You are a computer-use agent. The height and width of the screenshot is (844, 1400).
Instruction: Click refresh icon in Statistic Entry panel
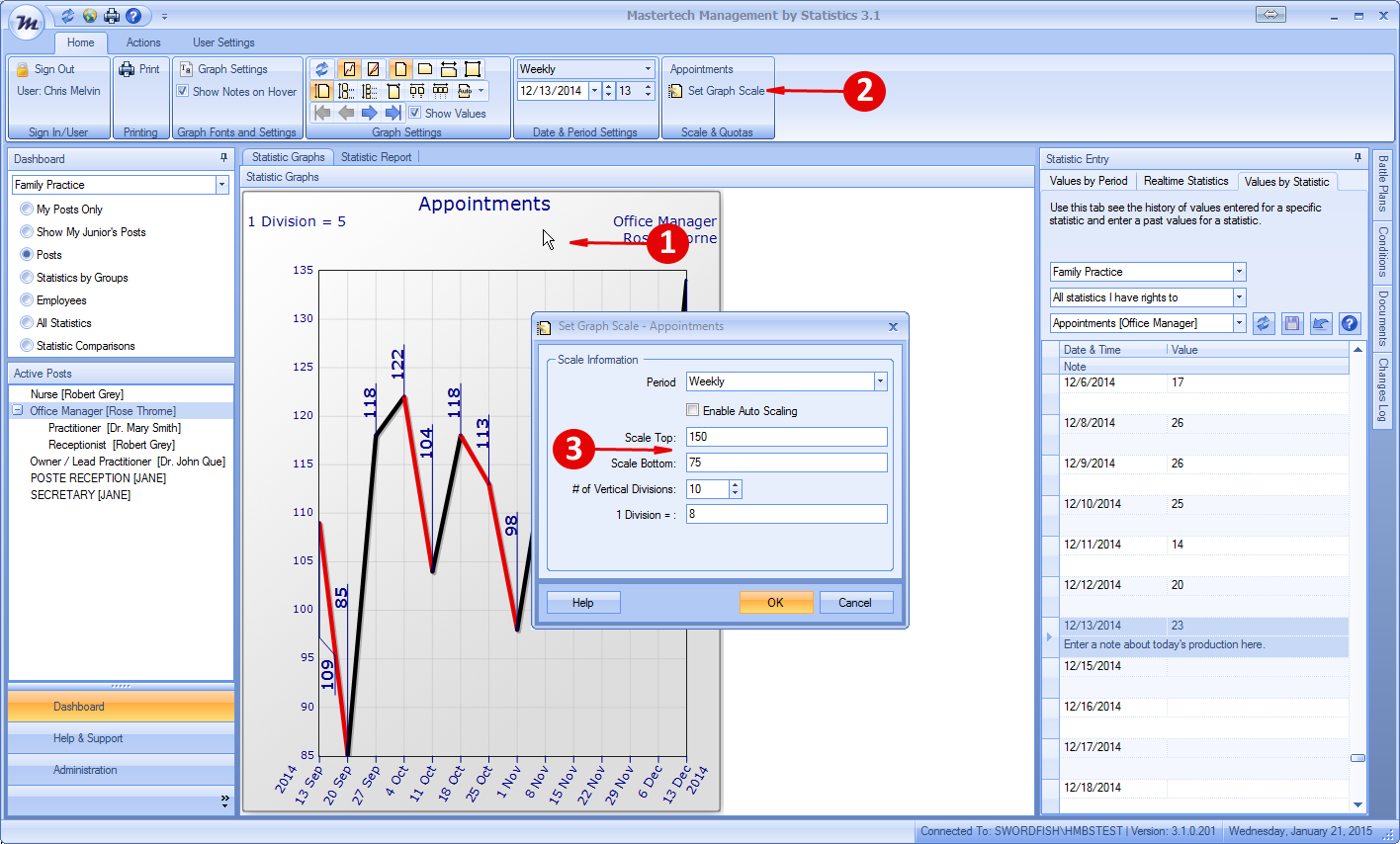1263,323
